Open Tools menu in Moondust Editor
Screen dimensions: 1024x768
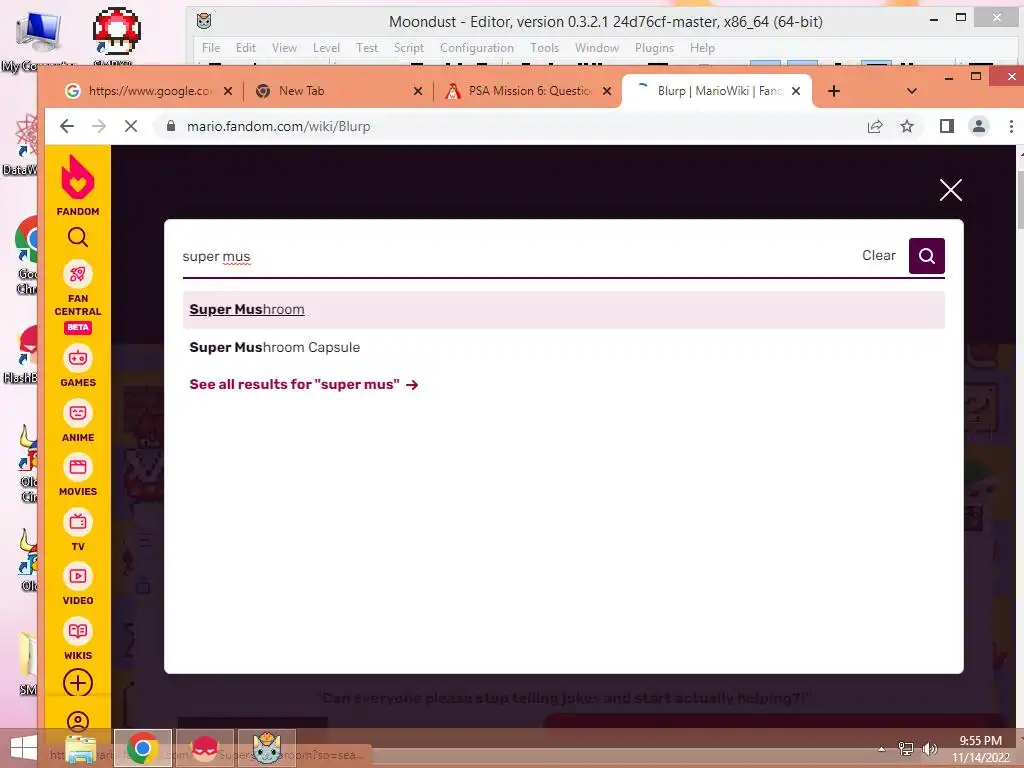(544, 48)
